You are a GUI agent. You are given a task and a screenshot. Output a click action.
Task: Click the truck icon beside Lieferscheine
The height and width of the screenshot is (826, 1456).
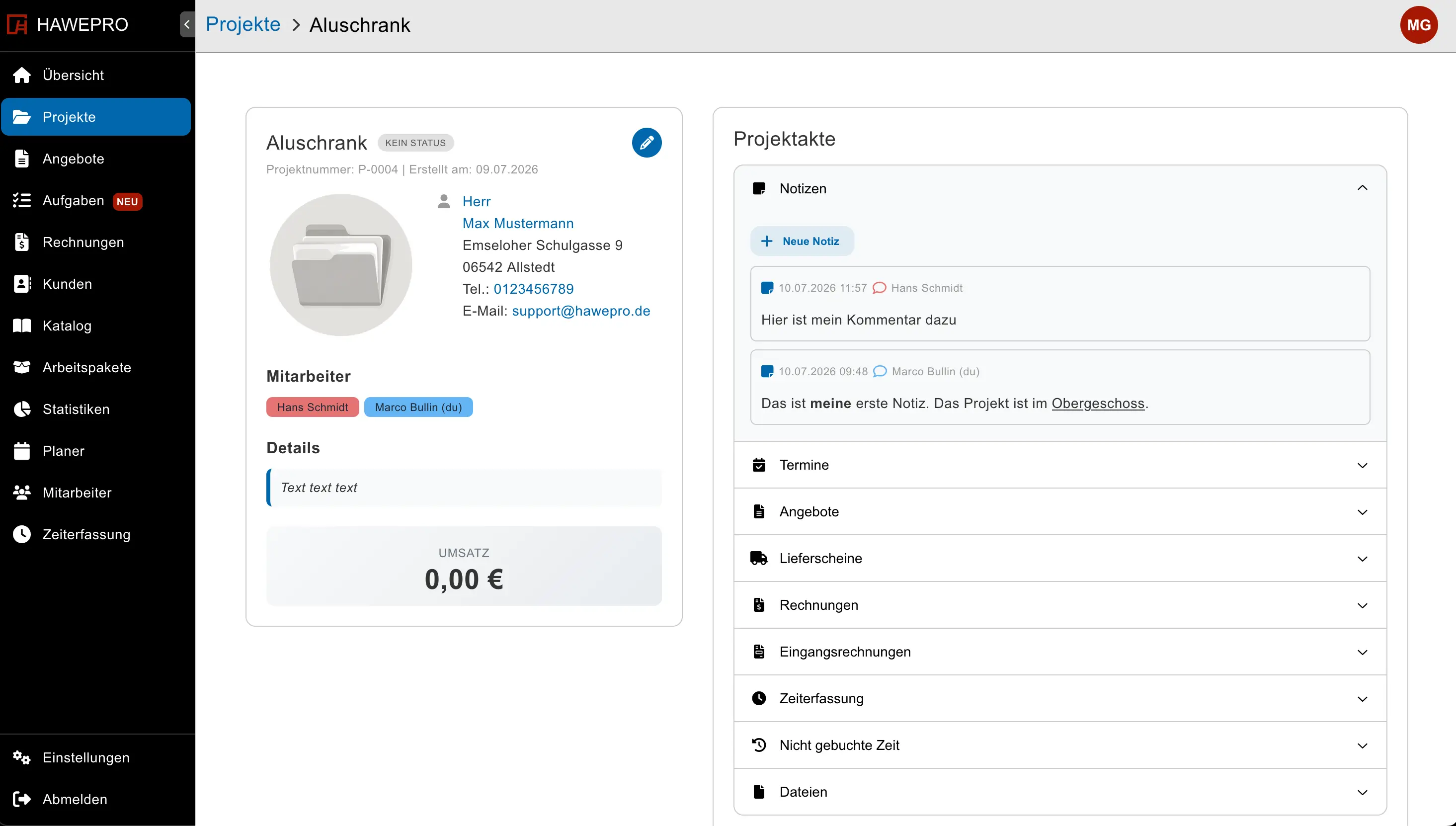(x=759, y=558)
